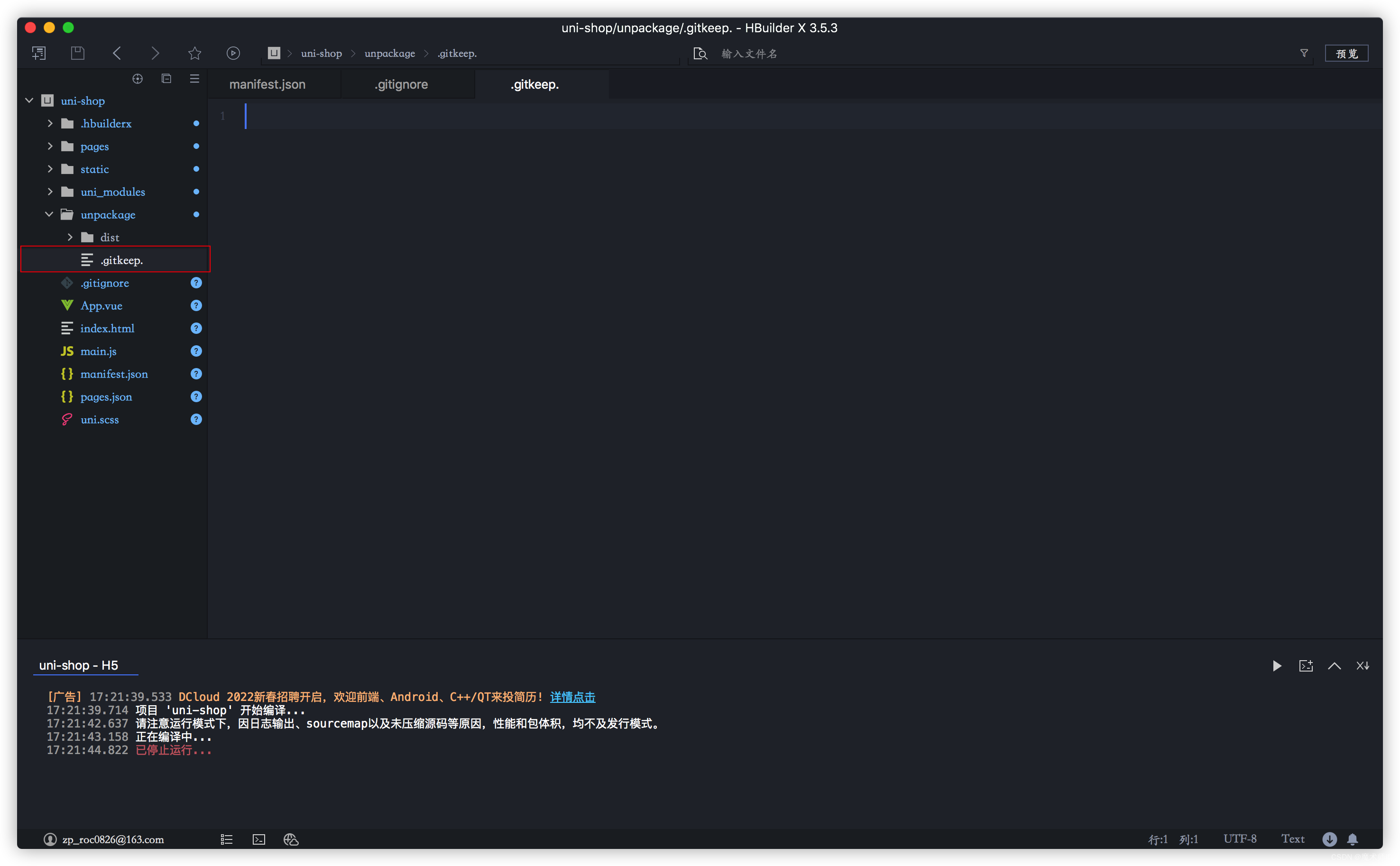Click the locate-file target icon in sidebar
The image size is (1400, 866).
coord(138,79)
